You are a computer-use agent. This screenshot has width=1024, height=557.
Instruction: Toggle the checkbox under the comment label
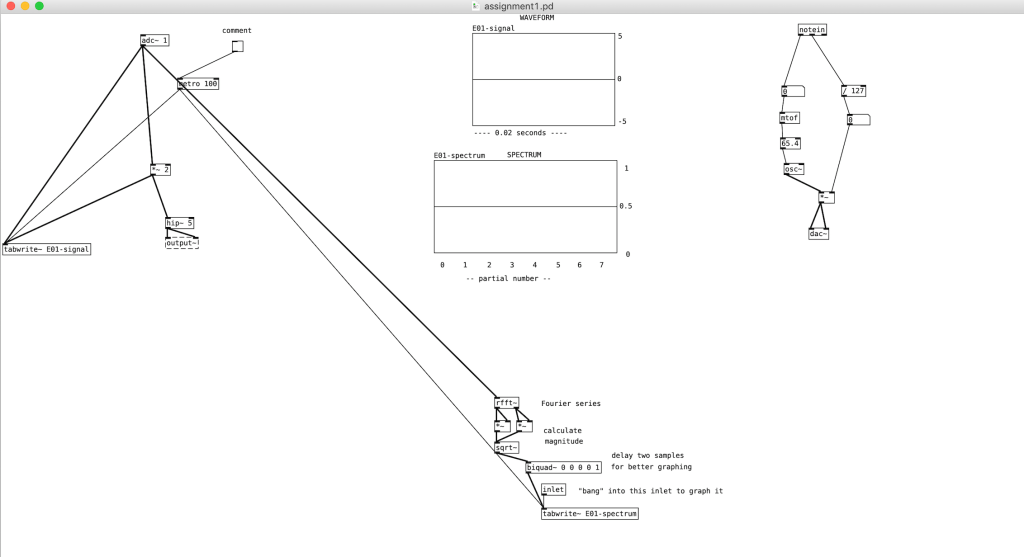[237, 46]
